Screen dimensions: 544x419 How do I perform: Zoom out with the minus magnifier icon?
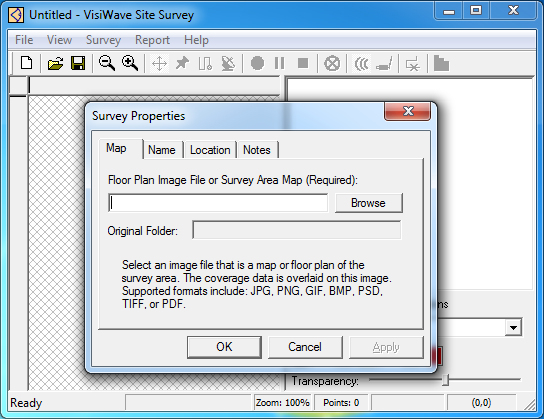[x=107, y=63]
